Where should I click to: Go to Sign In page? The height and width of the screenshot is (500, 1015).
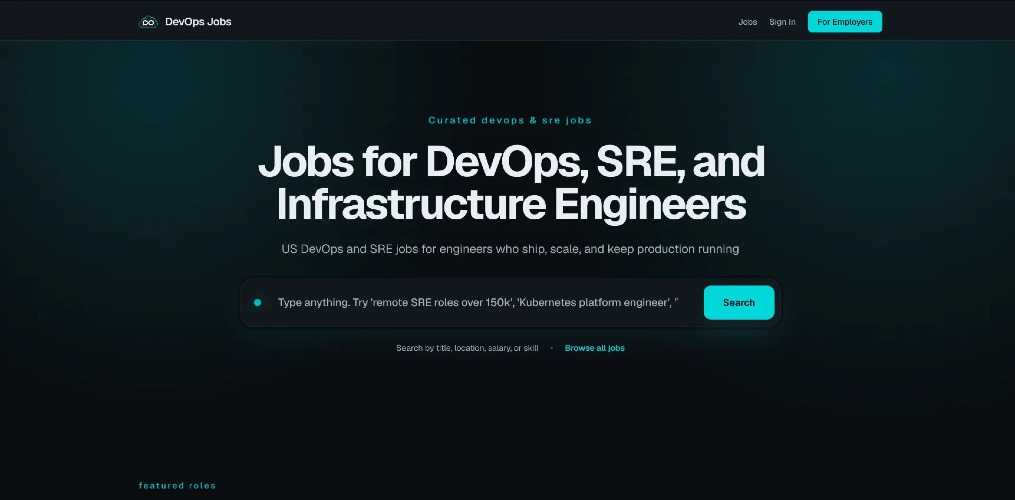782,22
